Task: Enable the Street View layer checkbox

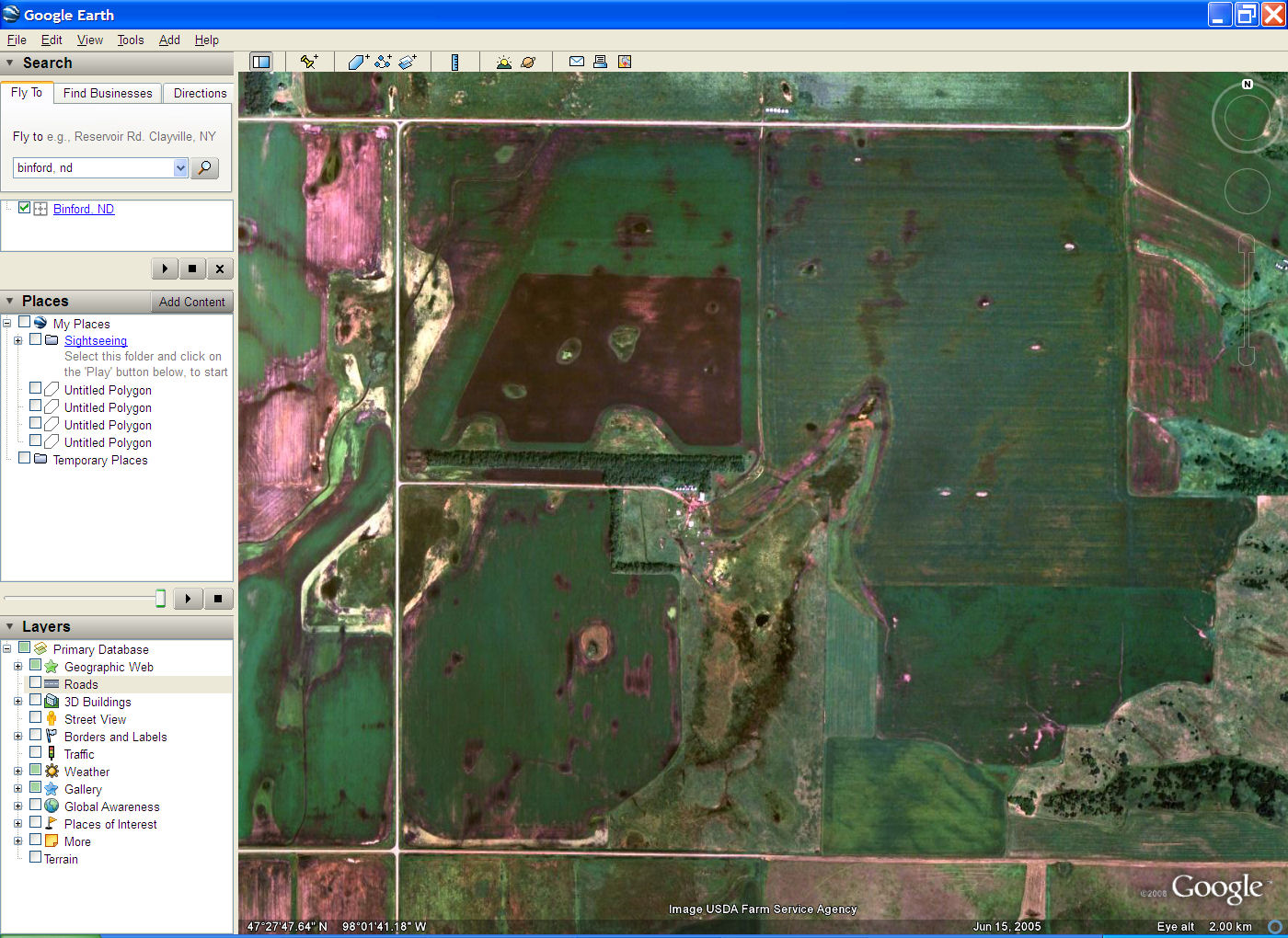Action: [x=35, y=718]
